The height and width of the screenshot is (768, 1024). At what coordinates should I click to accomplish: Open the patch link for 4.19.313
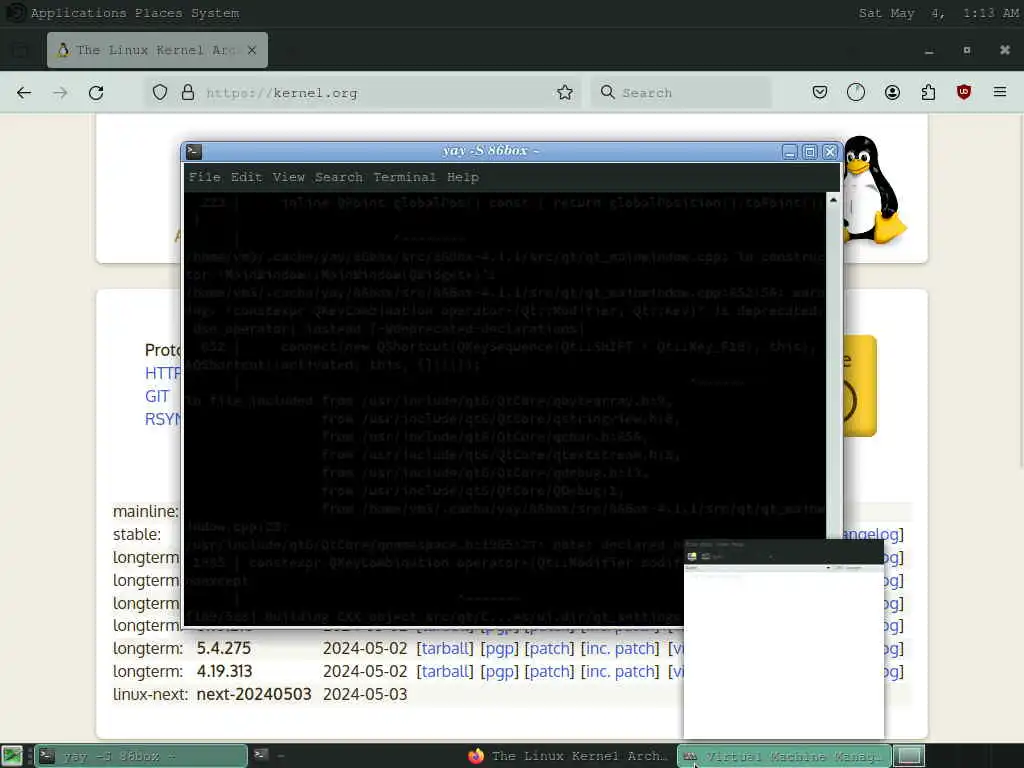click(x=549, y=671)
